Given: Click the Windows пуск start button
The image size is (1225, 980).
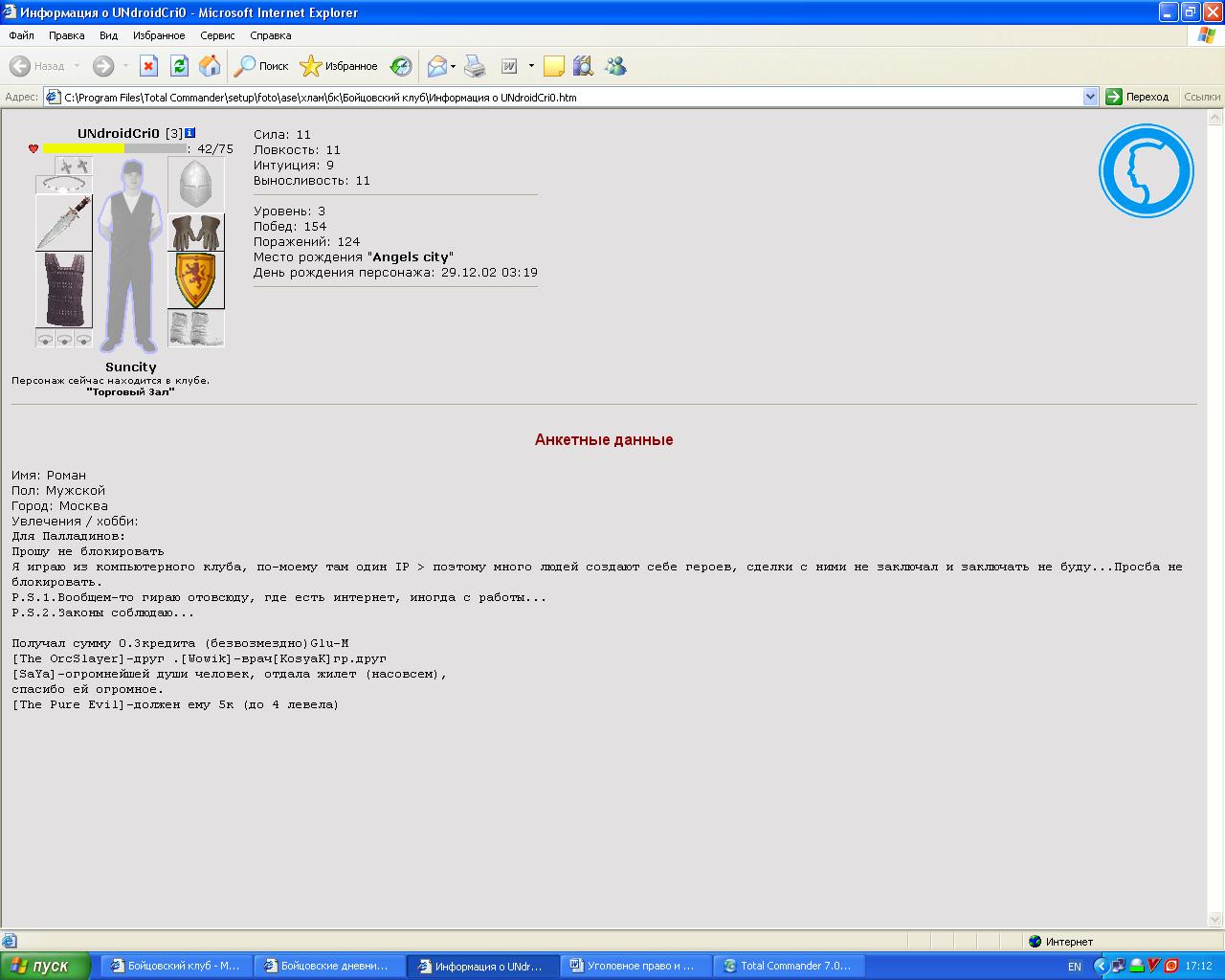Looking at the screenshot, I should [x=46, y=966].
